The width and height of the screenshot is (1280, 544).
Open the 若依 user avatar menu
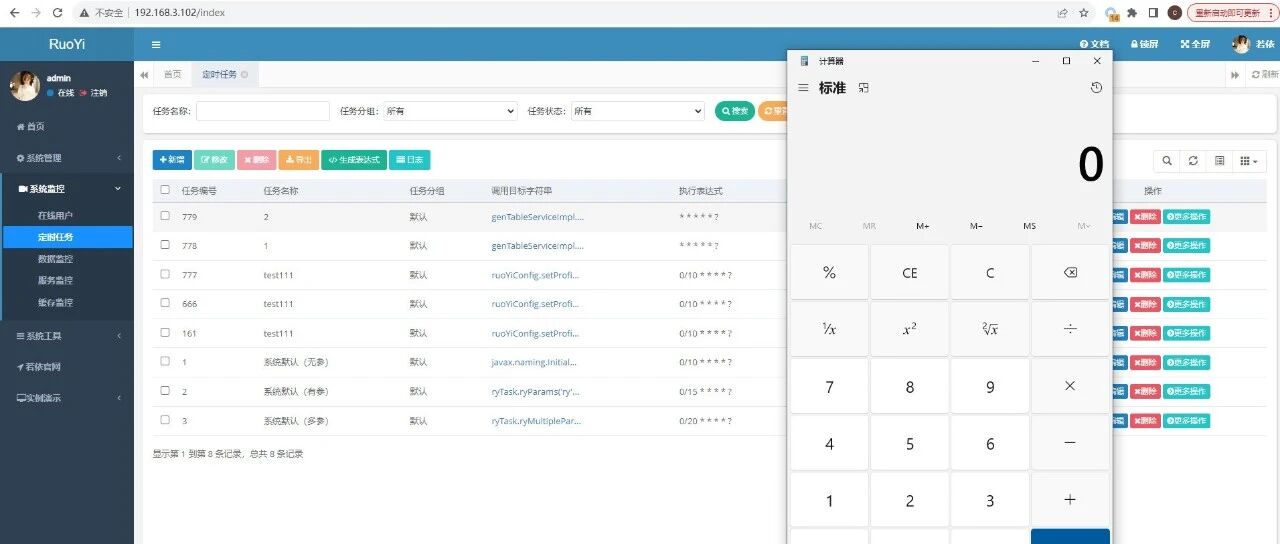point(1253,44)
